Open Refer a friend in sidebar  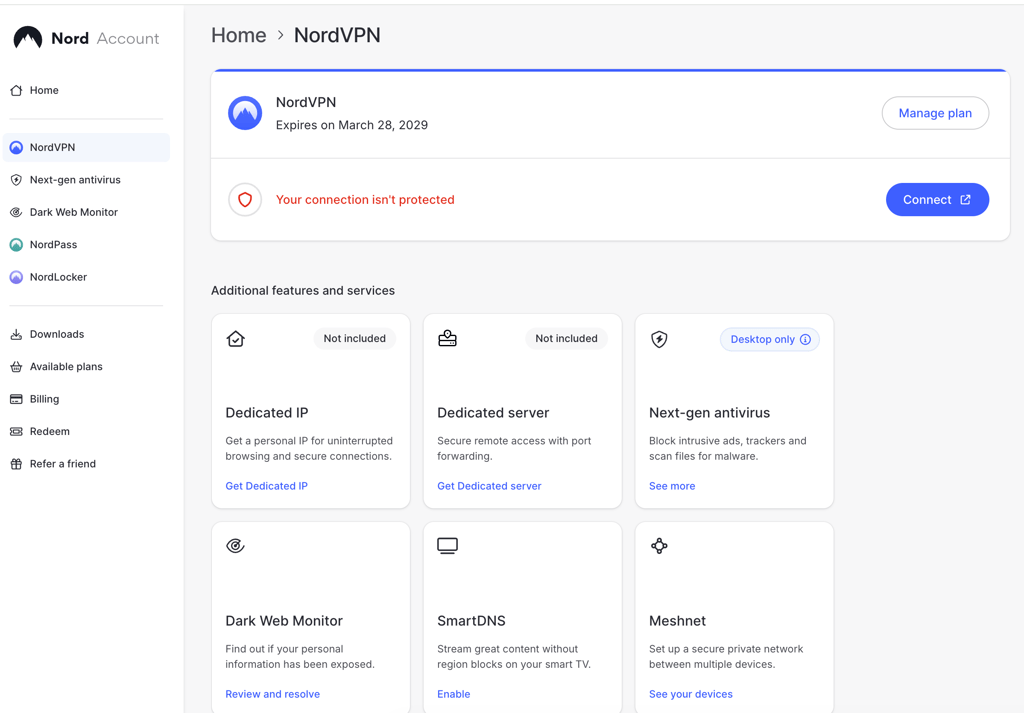86,464
